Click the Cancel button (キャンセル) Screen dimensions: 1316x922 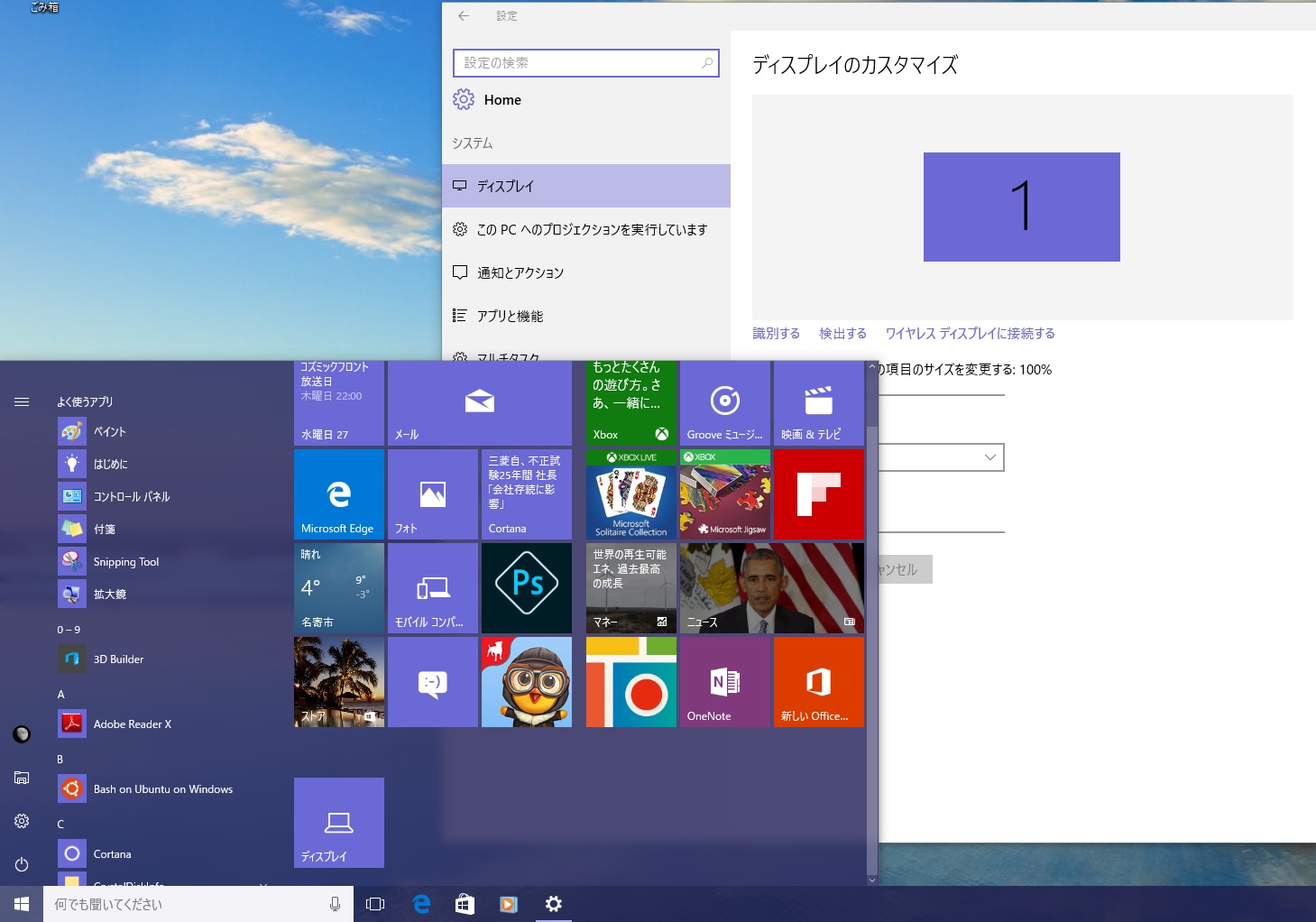point(905,569)
